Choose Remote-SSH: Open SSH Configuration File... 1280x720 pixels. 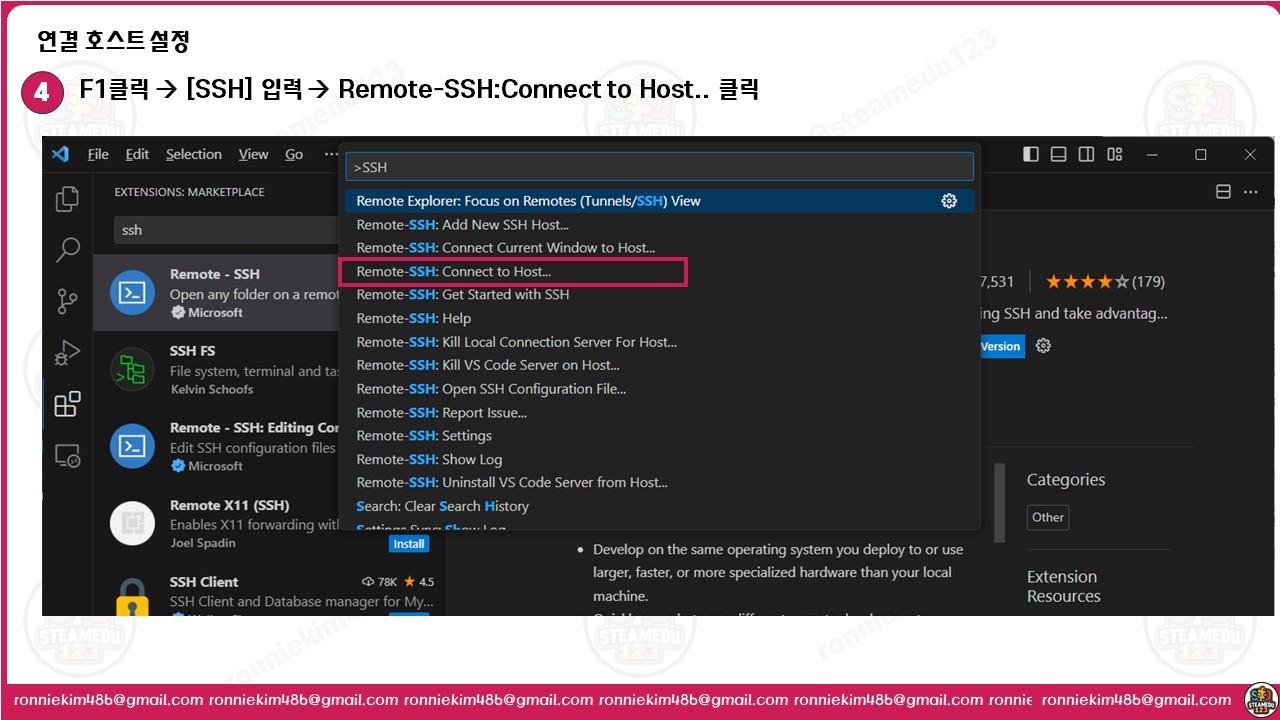(660, 389)
